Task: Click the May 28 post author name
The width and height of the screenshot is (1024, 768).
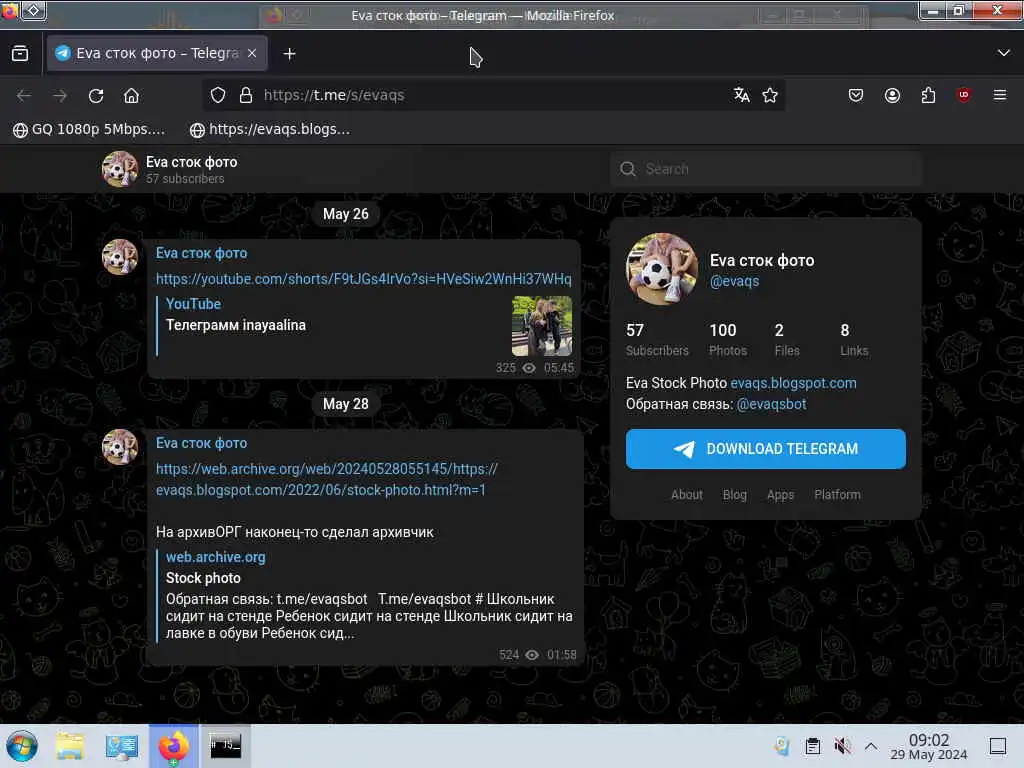Action: (x=201, y=443)
